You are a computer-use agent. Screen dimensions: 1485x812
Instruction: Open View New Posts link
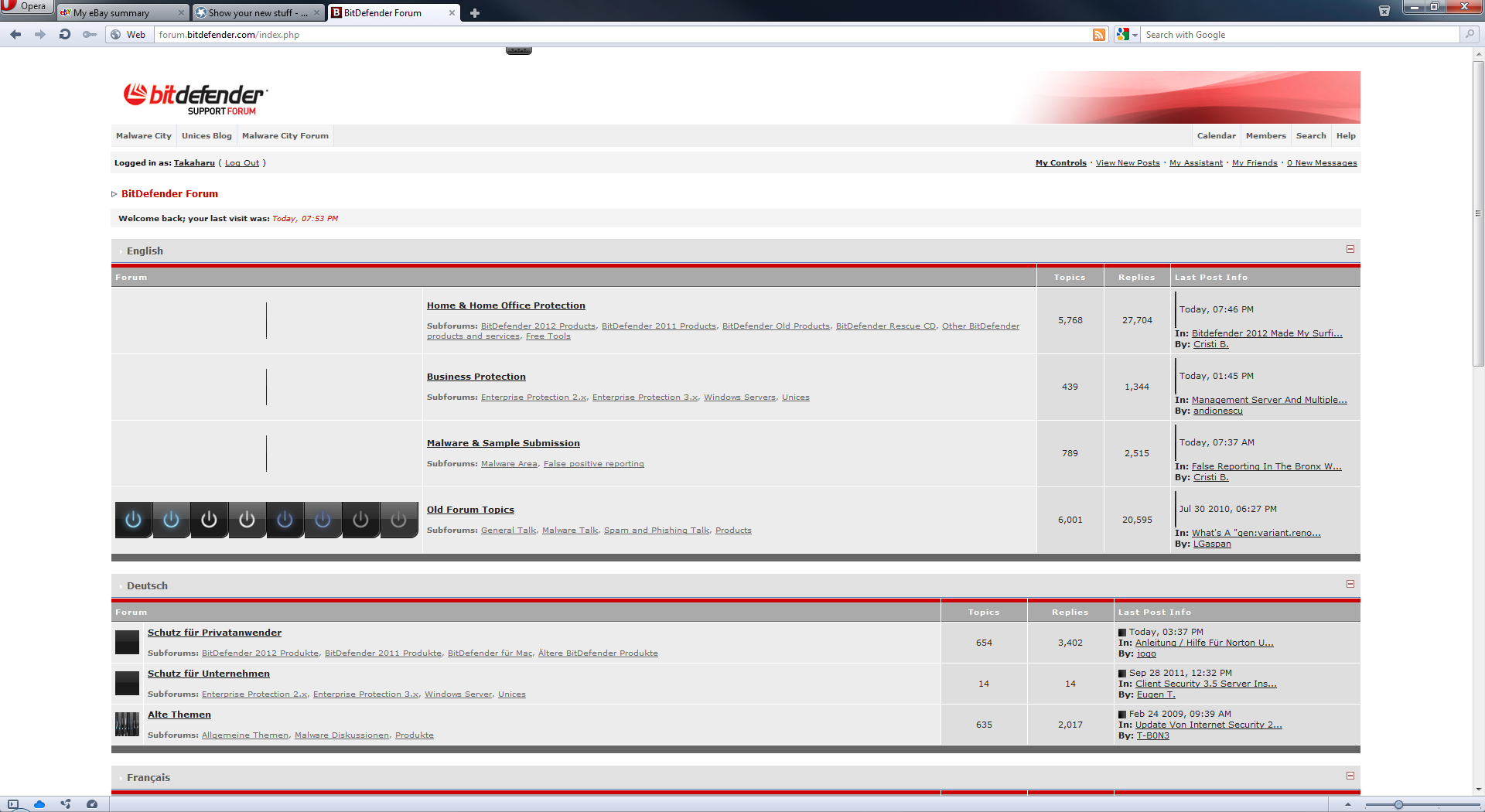tap(1128, 163)
